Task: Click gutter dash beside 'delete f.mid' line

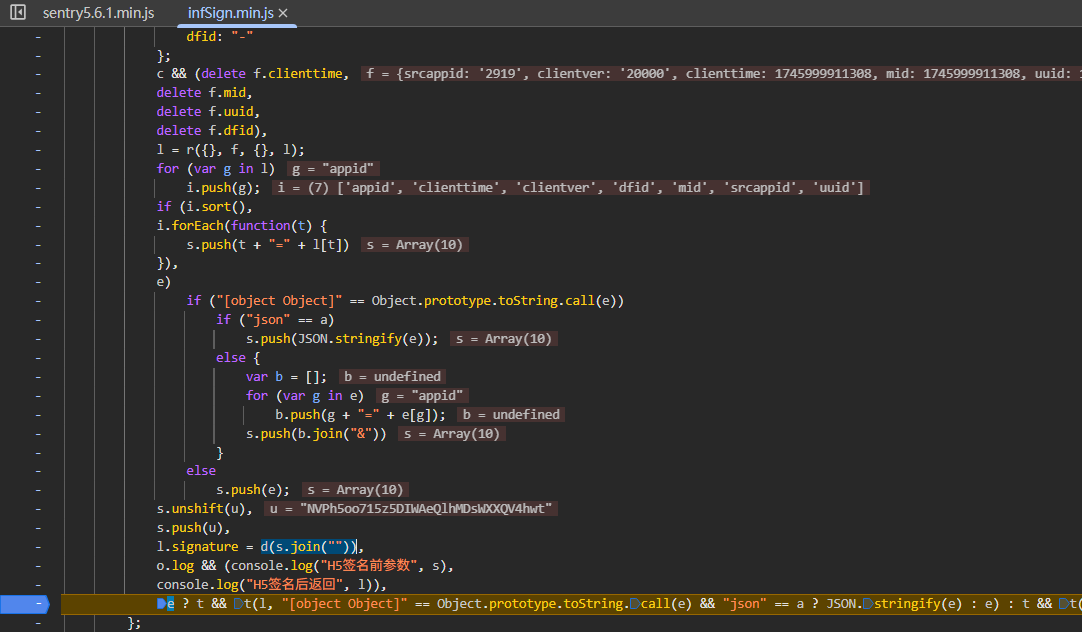Action: click(39, 93)
